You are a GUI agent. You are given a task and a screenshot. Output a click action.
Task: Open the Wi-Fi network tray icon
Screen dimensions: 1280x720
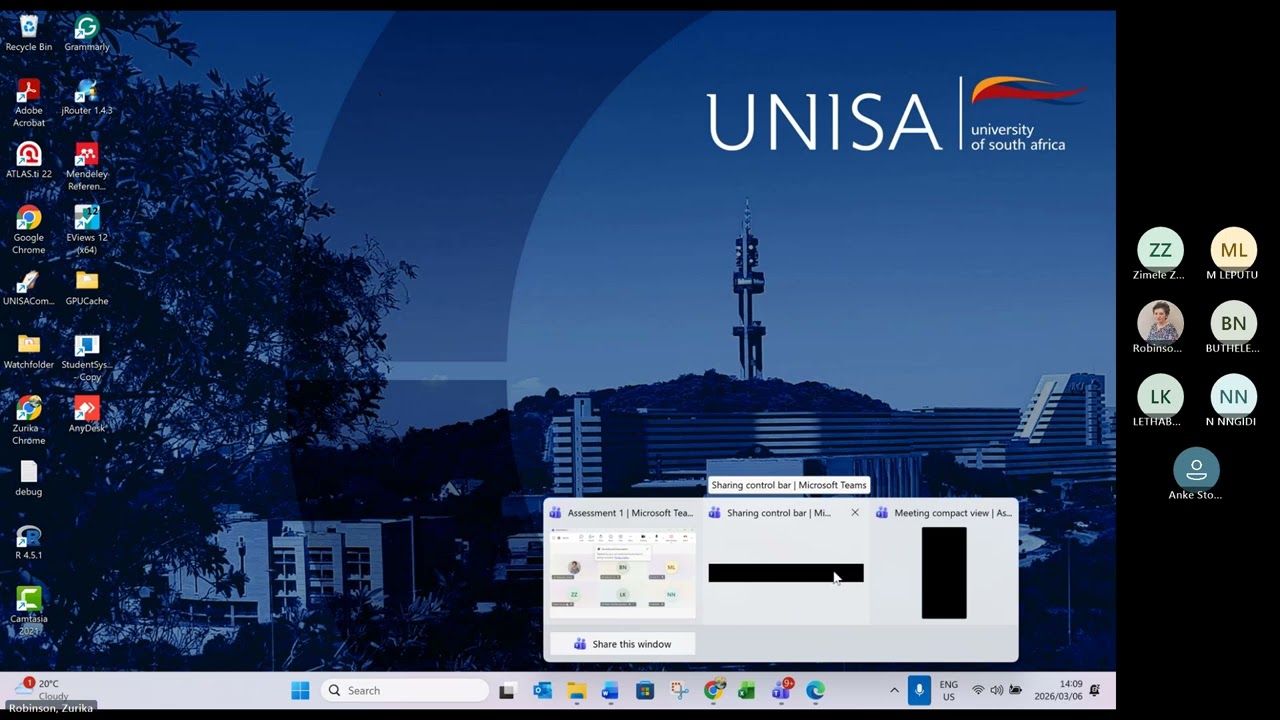[x=978, y=690]
